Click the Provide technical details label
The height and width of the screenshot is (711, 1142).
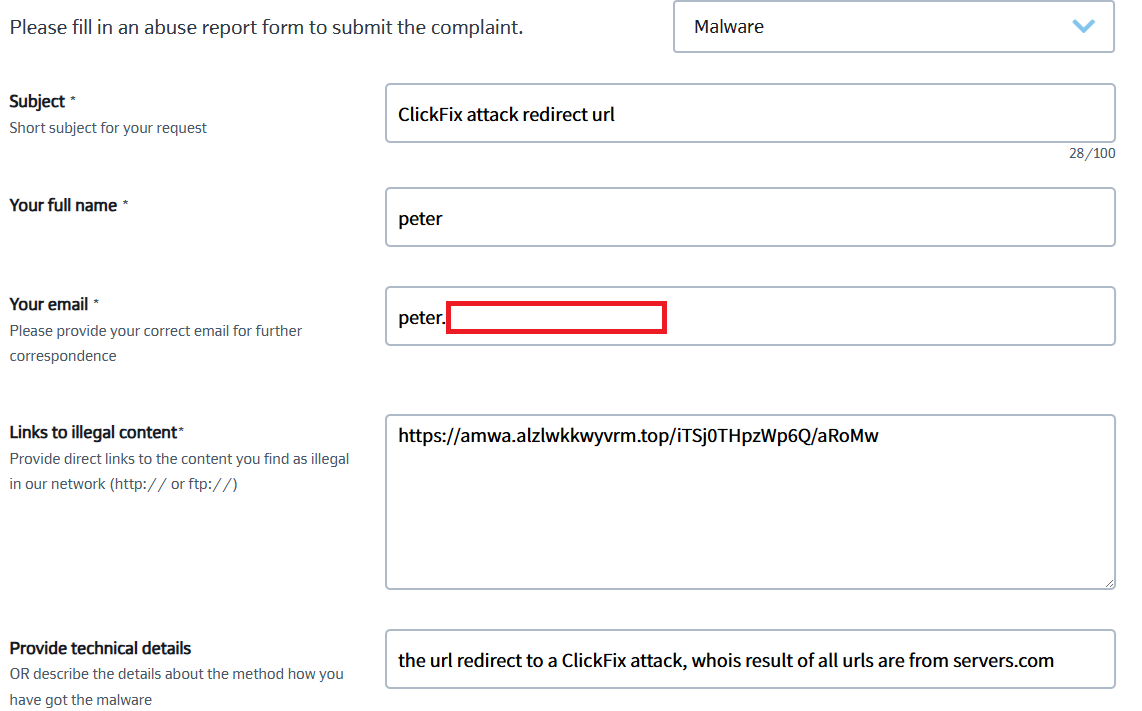pos(101,648)
